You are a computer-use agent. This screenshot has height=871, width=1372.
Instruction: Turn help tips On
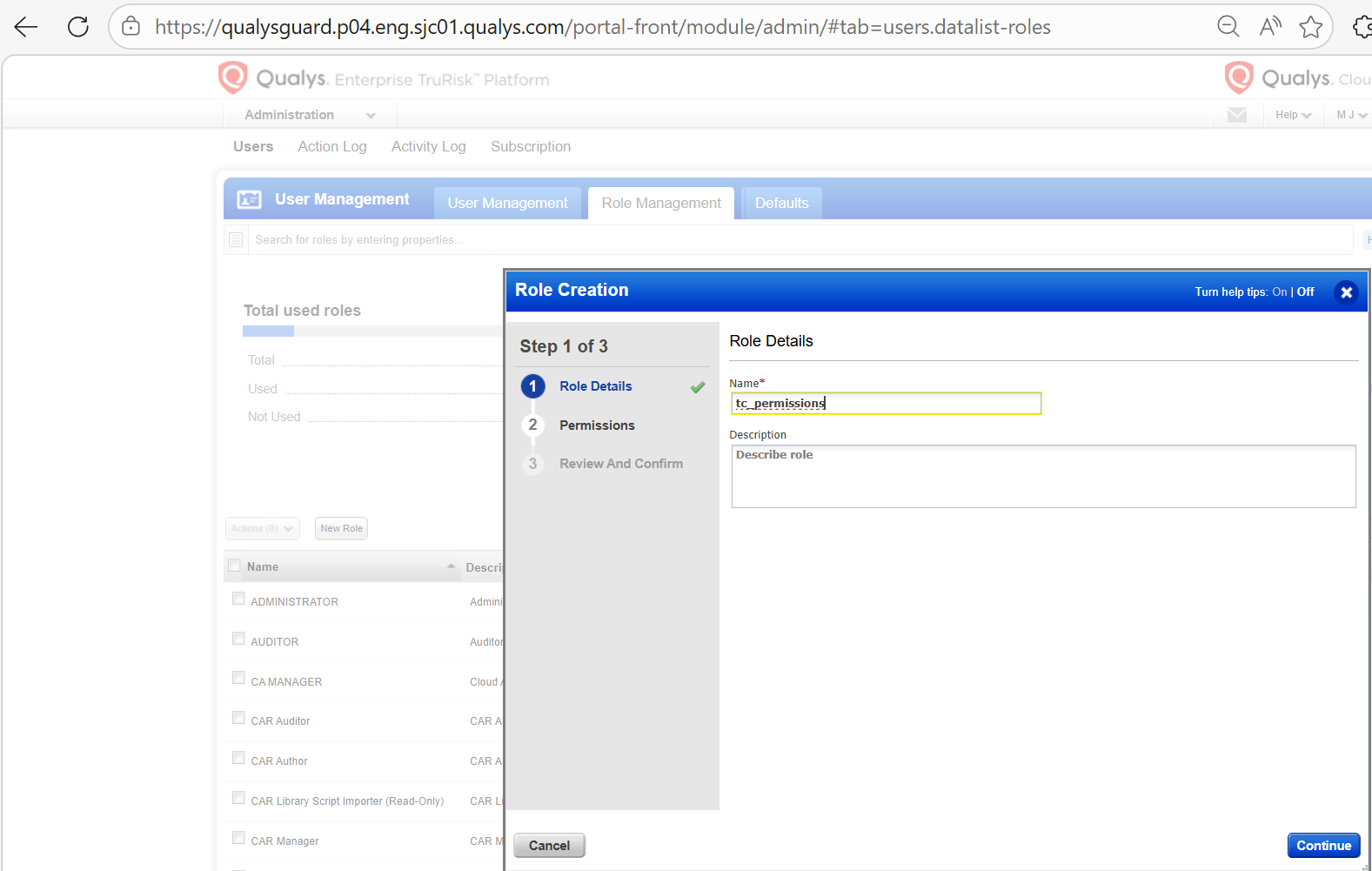(1279, 292)
